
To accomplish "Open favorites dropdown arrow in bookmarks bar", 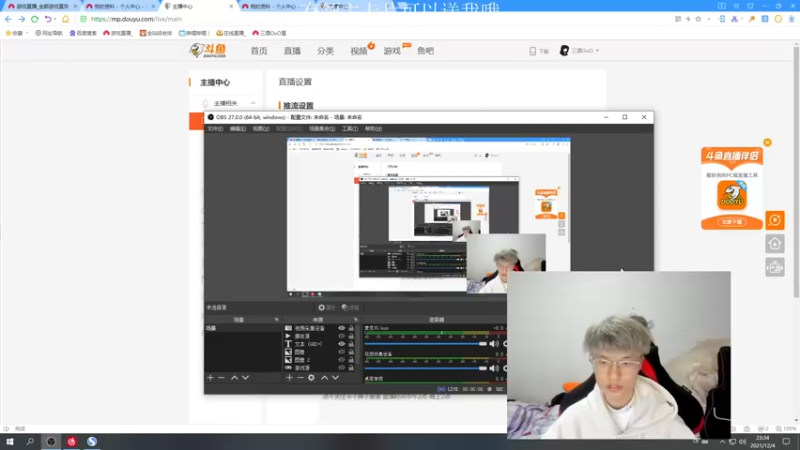I will pos(27,33).
